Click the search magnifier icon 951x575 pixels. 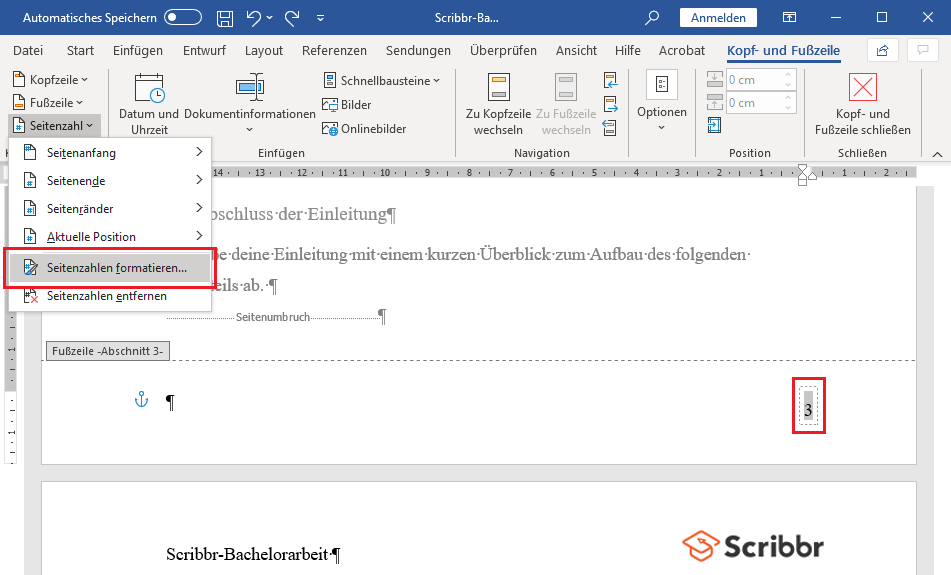(x=652, y=18)
